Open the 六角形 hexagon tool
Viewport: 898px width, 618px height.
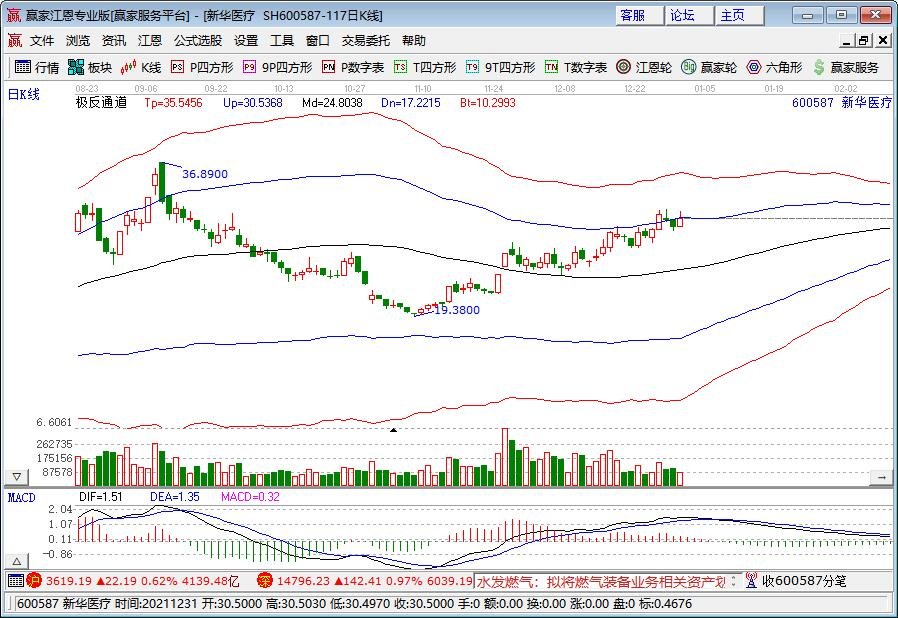(x=774, y=68)
